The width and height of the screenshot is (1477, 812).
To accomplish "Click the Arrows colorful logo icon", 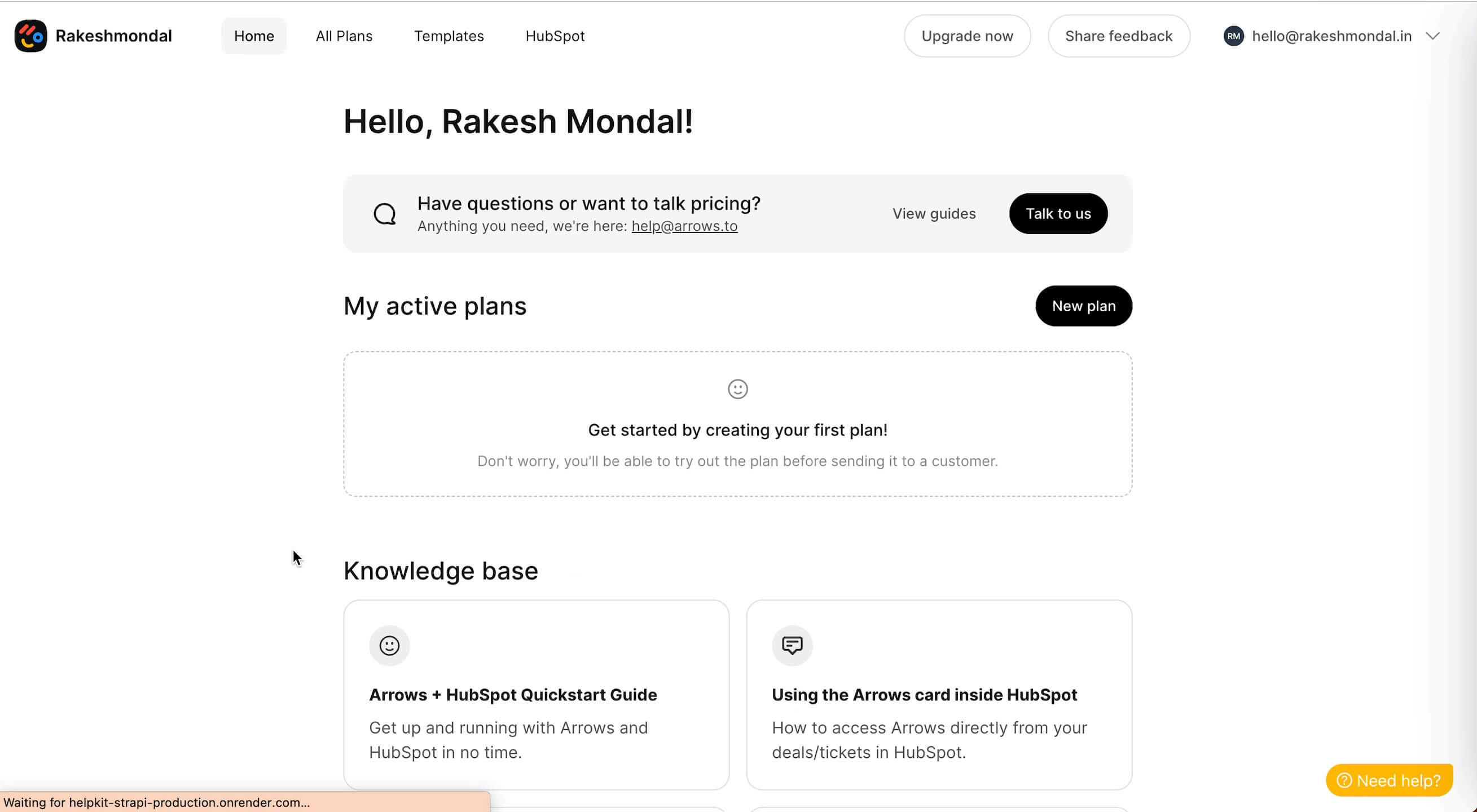I will tap(31, 36).
